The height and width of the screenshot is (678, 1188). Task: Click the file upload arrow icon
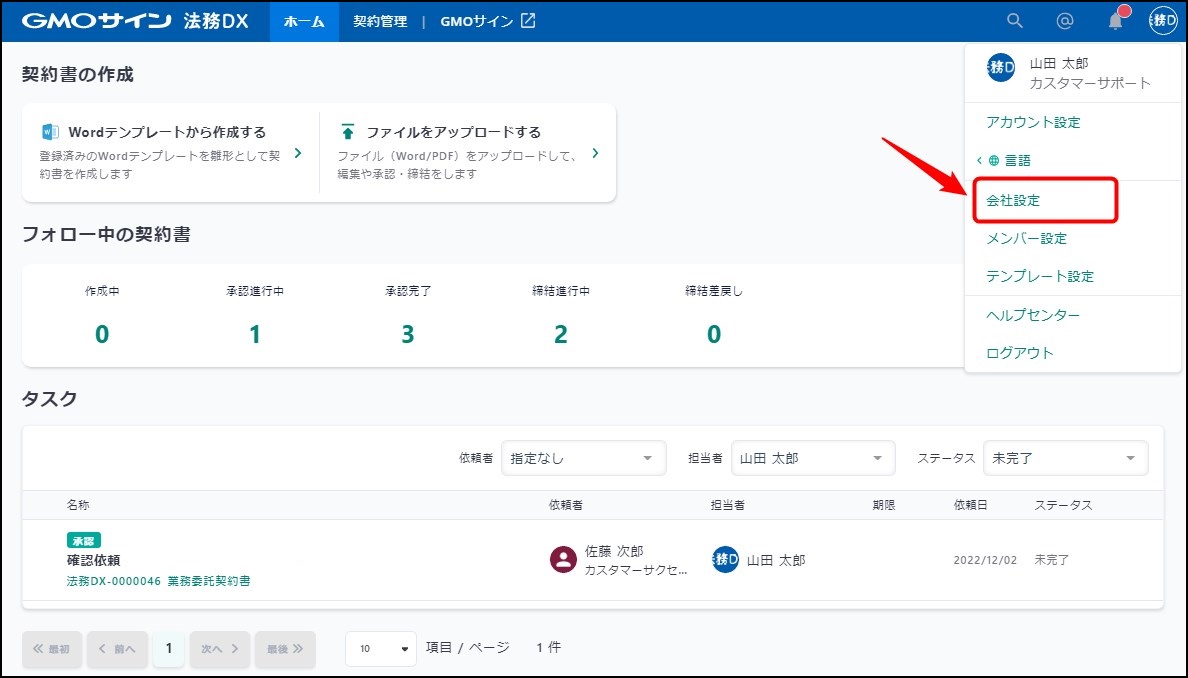pos(348,132)
